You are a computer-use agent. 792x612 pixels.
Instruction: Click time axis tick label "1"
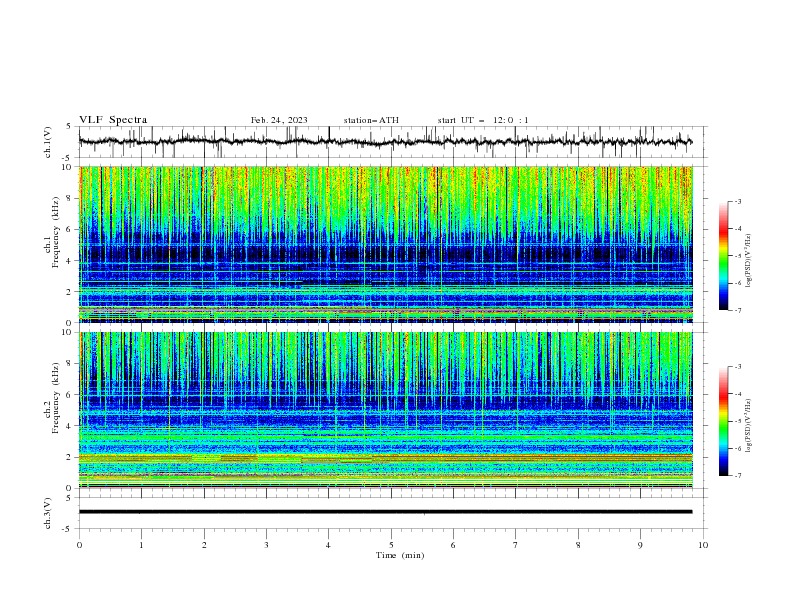pos(141,545)
